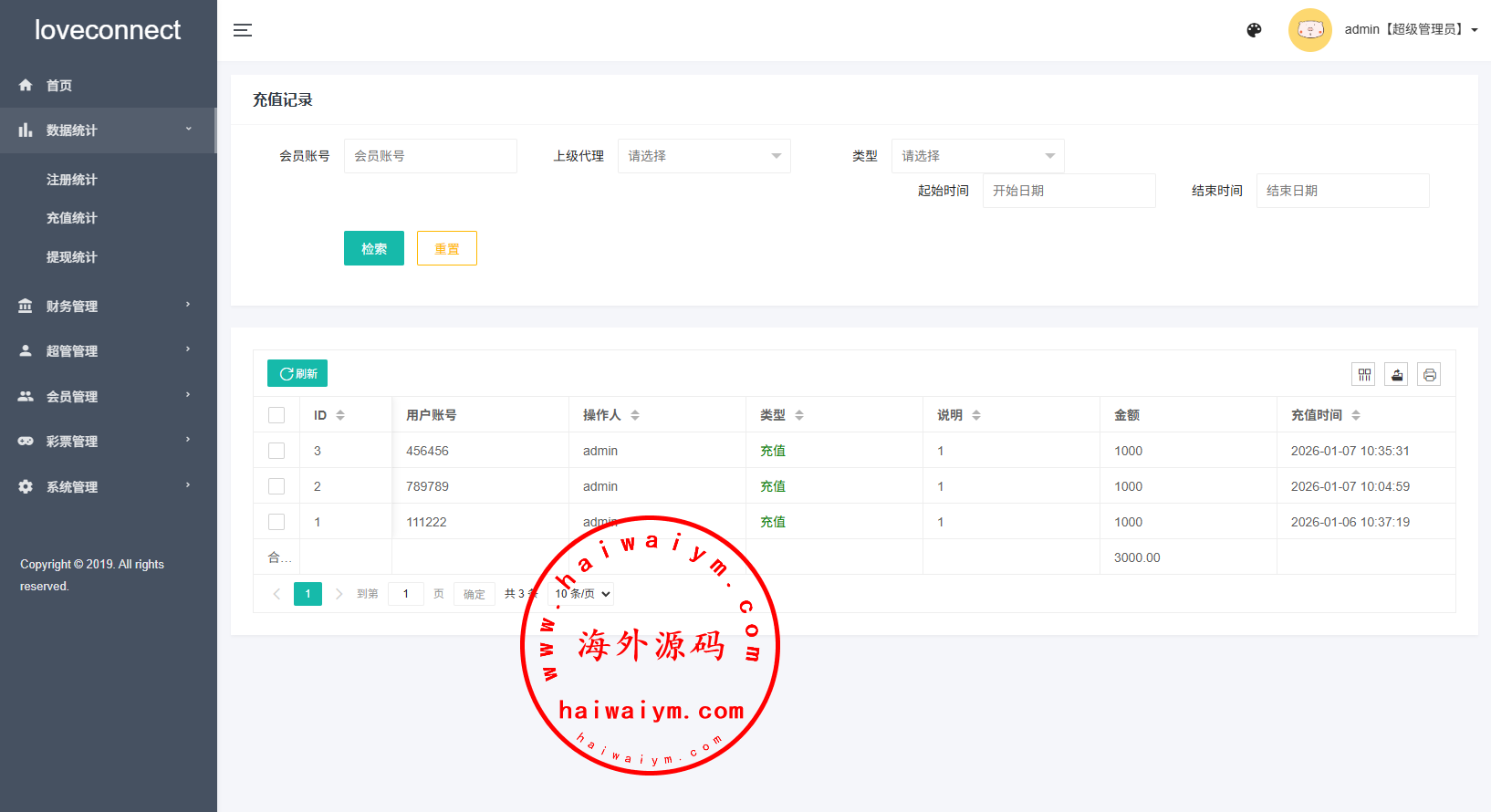The width and height of the screenshot is (1491, 812).
Task: Open 充值统计 in the sidebar menu
Action: coord(72,218)
